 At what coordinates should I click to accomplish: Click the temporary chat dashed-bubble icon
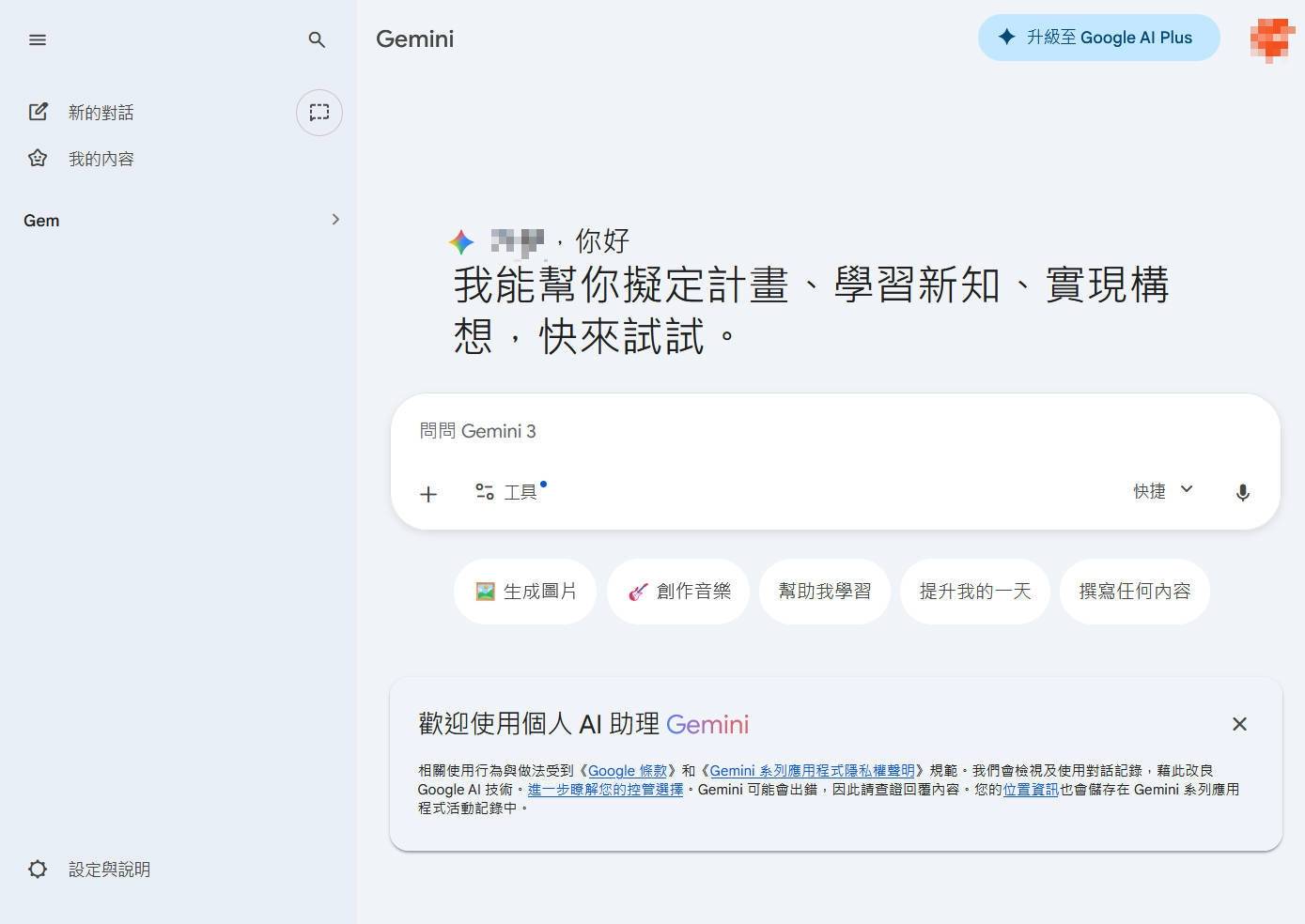click(319, 113)
